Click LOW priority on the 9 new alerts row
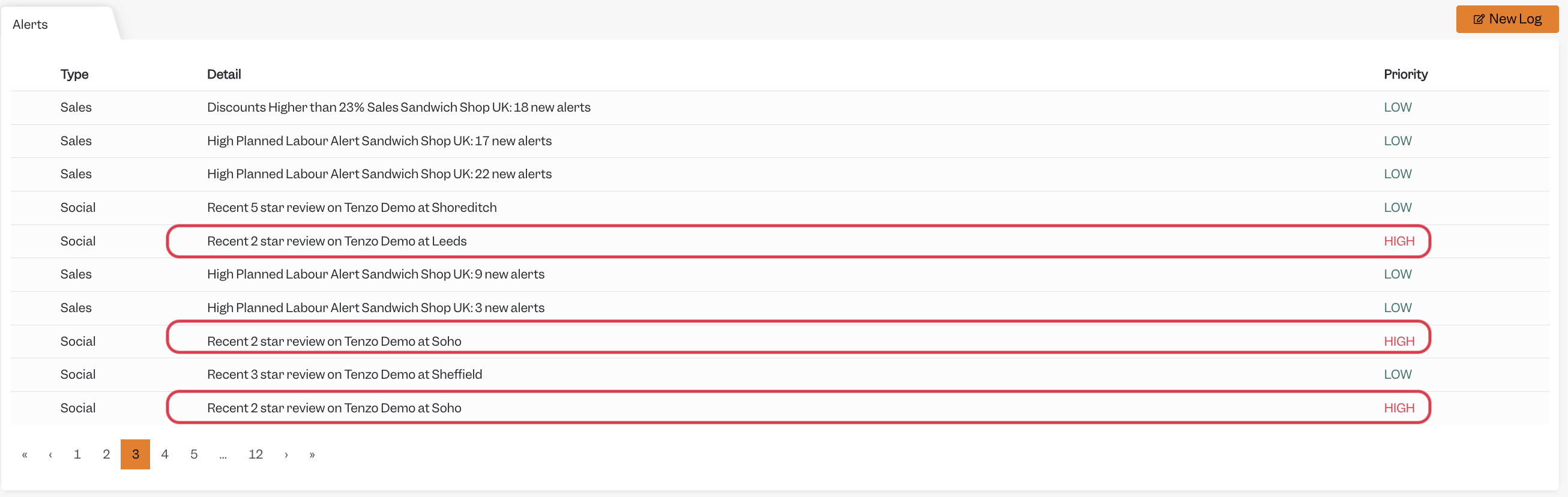The width and height of the screenshot is (1568, 497). coord(1398,274)
